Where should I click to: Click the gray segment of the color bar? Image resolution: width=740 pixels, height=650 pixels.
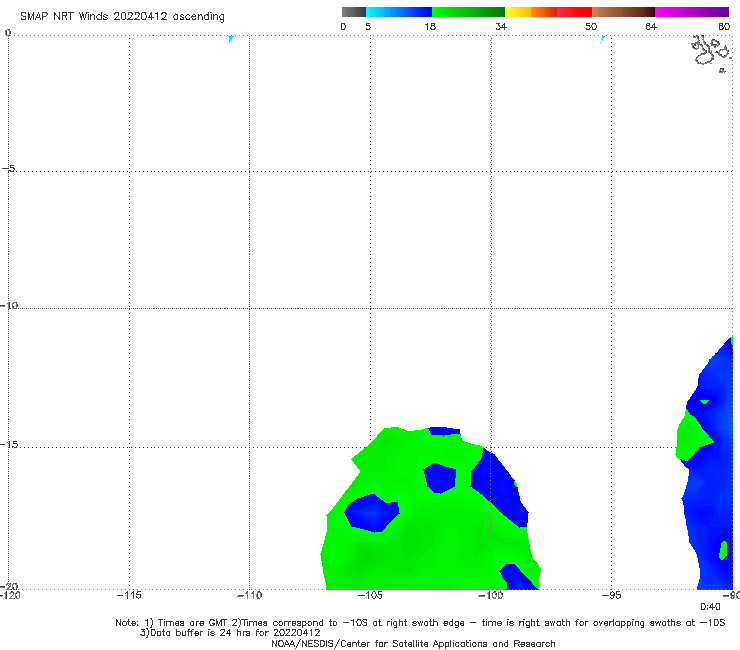coord(354,12)
